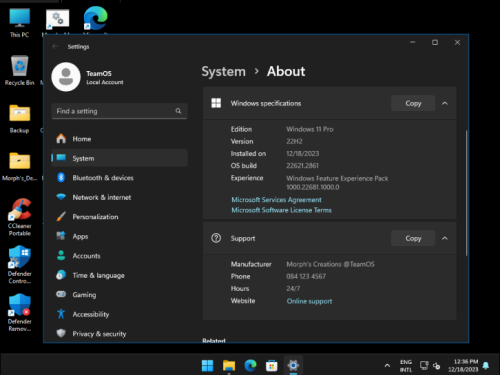
Task: Select the Recycle Bin desktop icon
Action: pyautogui.click(x=19, y=71)
